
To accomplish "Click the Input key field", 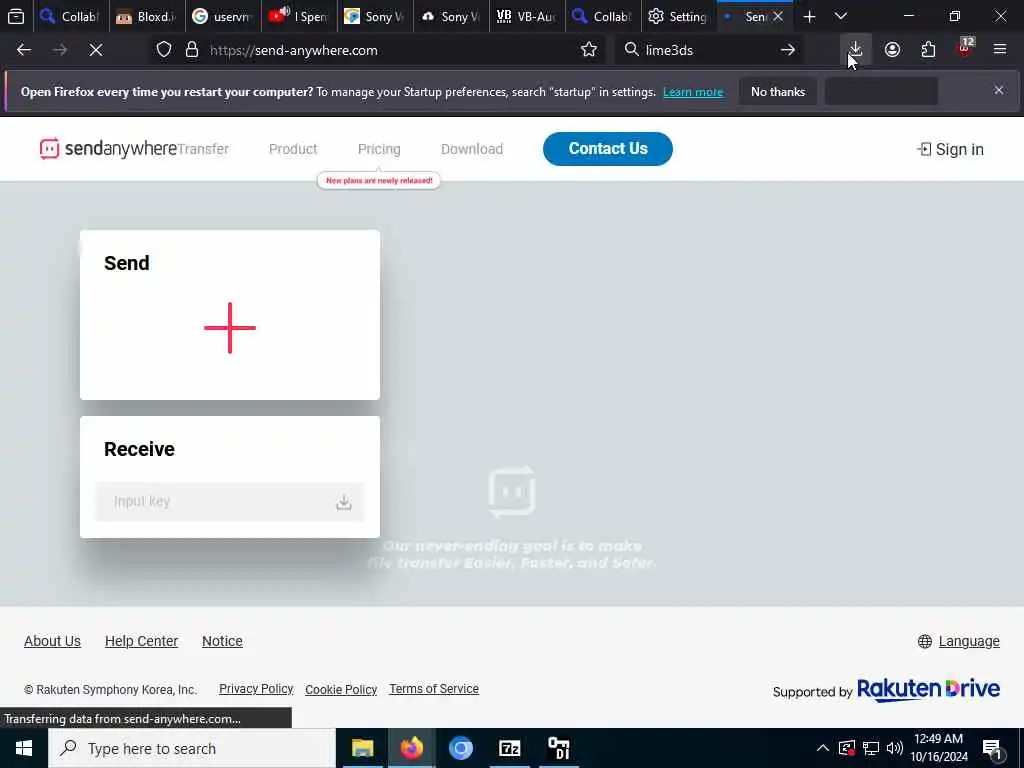I will pos(230,502).
